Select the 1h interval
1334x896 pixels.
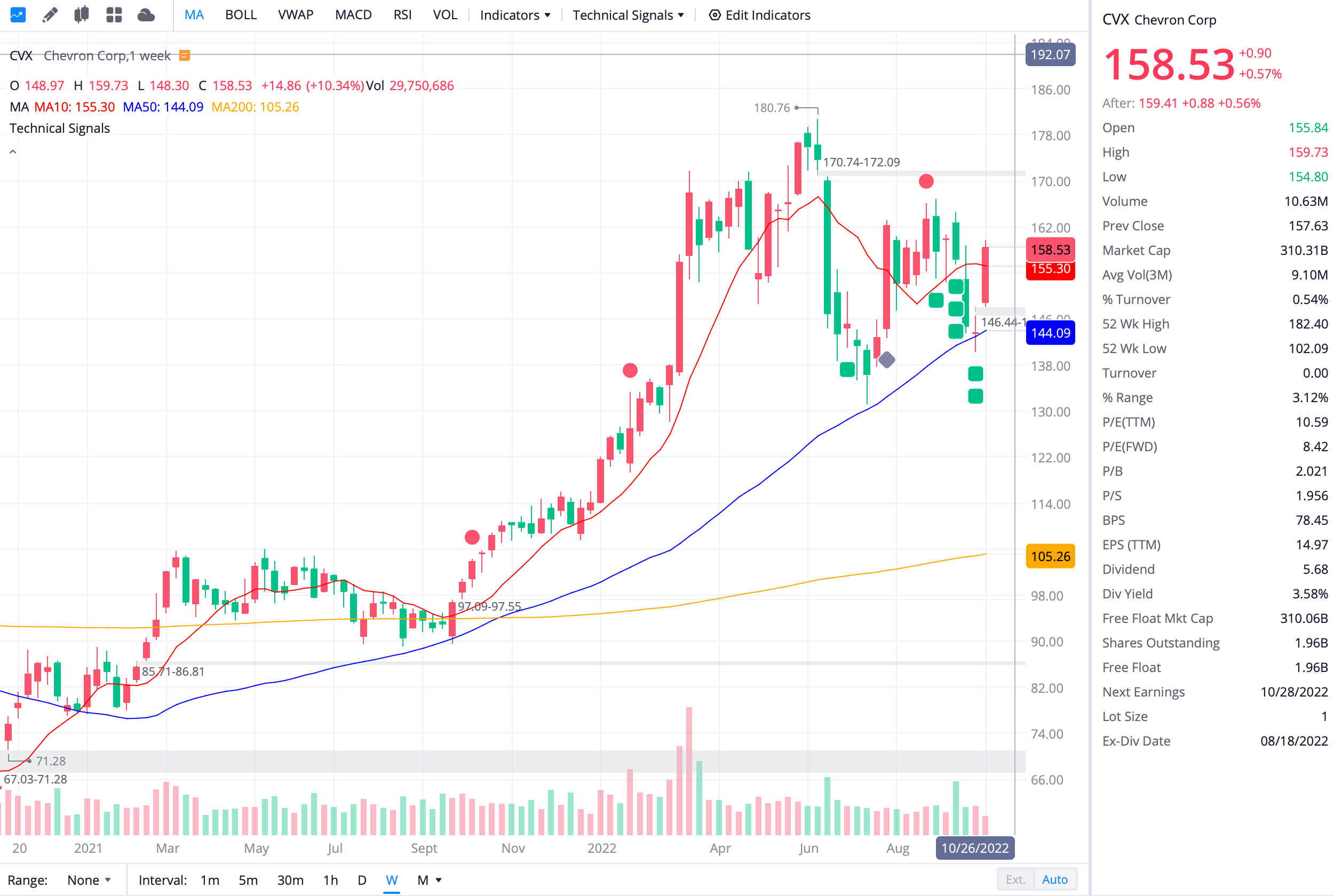(330, 880)
